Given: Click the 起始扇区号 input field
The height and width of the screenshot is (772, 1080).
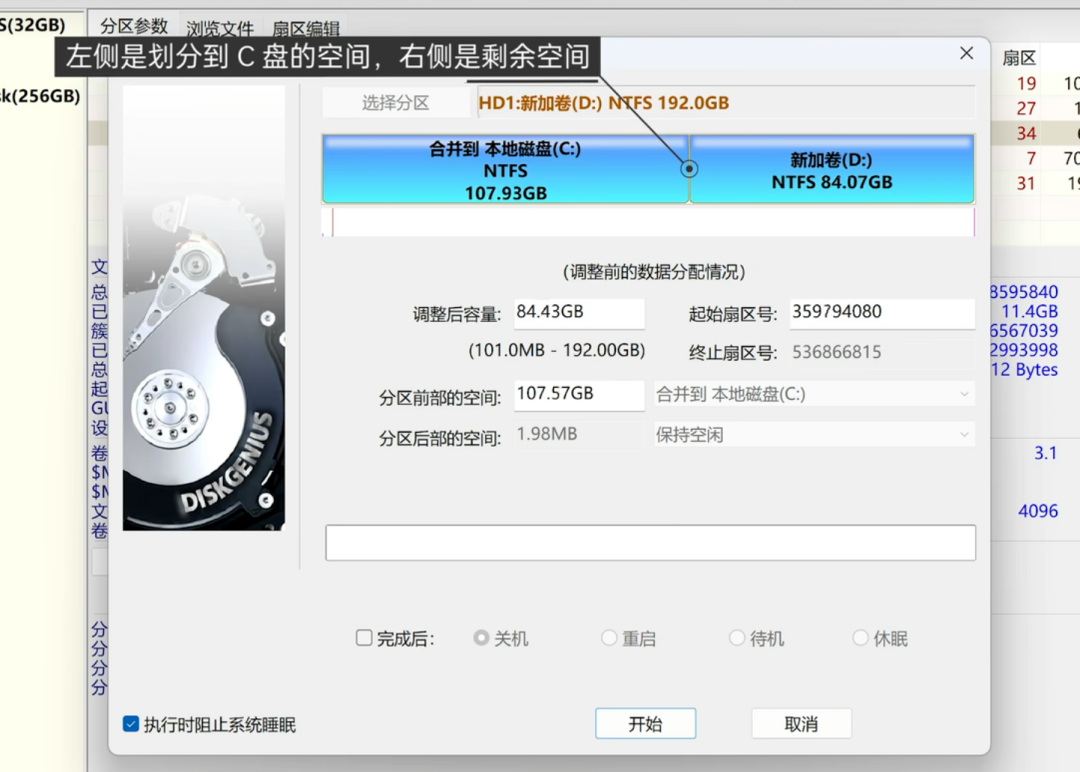Looking at the screenshot, I should [x=880, y=313].
